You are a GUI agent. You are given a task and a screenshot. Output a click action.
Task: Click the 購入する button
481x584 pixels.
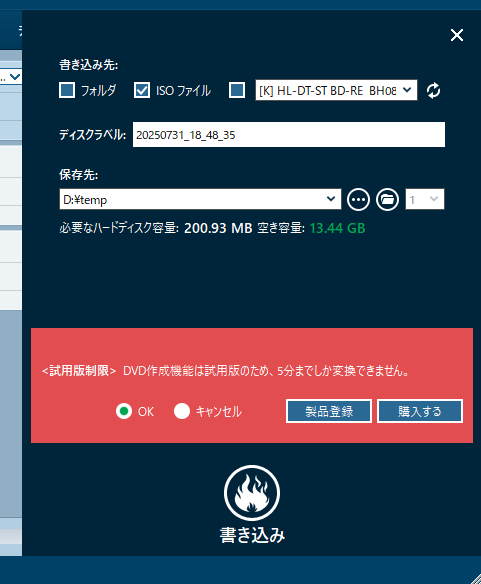(420, 411)
